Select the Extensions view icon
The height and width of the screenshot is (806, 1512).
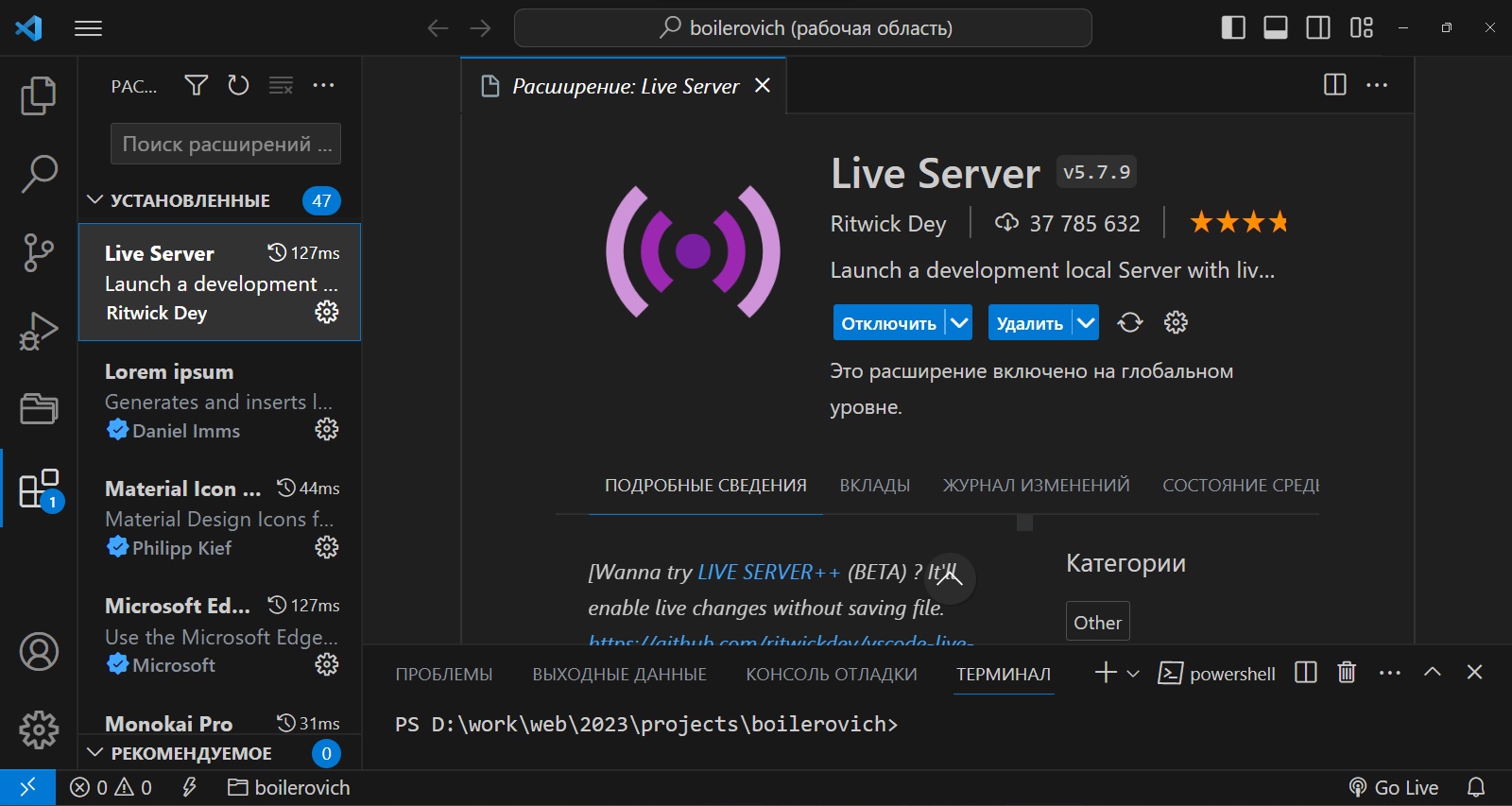pos(39,489)
